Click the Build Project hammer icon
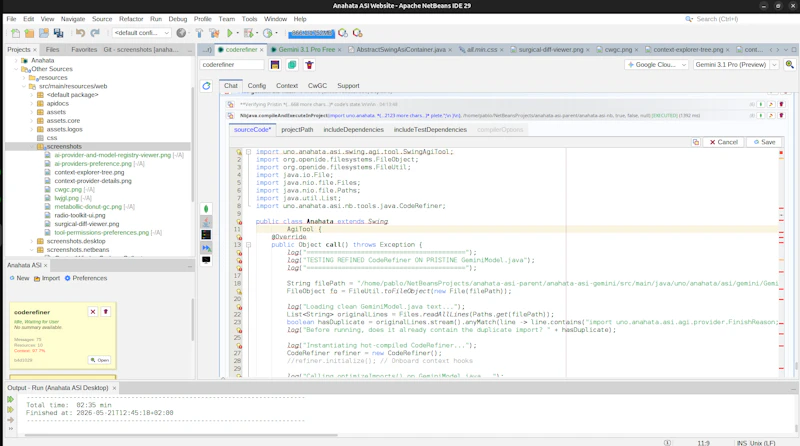The image size is (800, 446). [x=199, y=33]
